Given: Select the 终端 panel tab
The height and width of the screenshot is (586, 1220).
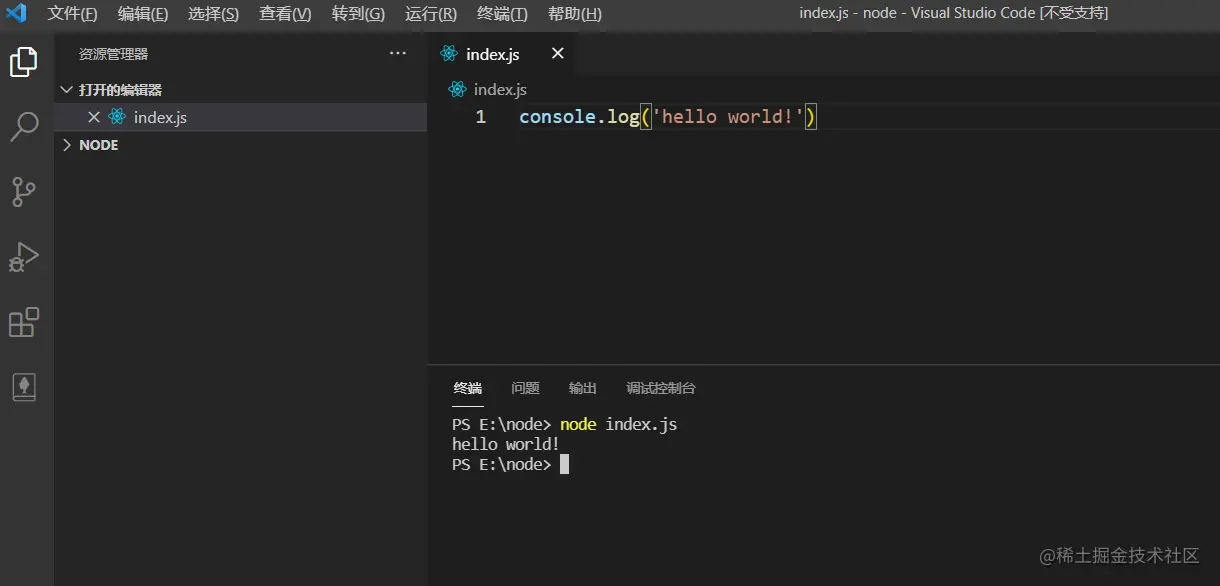Looking at the screenshot, I should [x=467, y=388].
